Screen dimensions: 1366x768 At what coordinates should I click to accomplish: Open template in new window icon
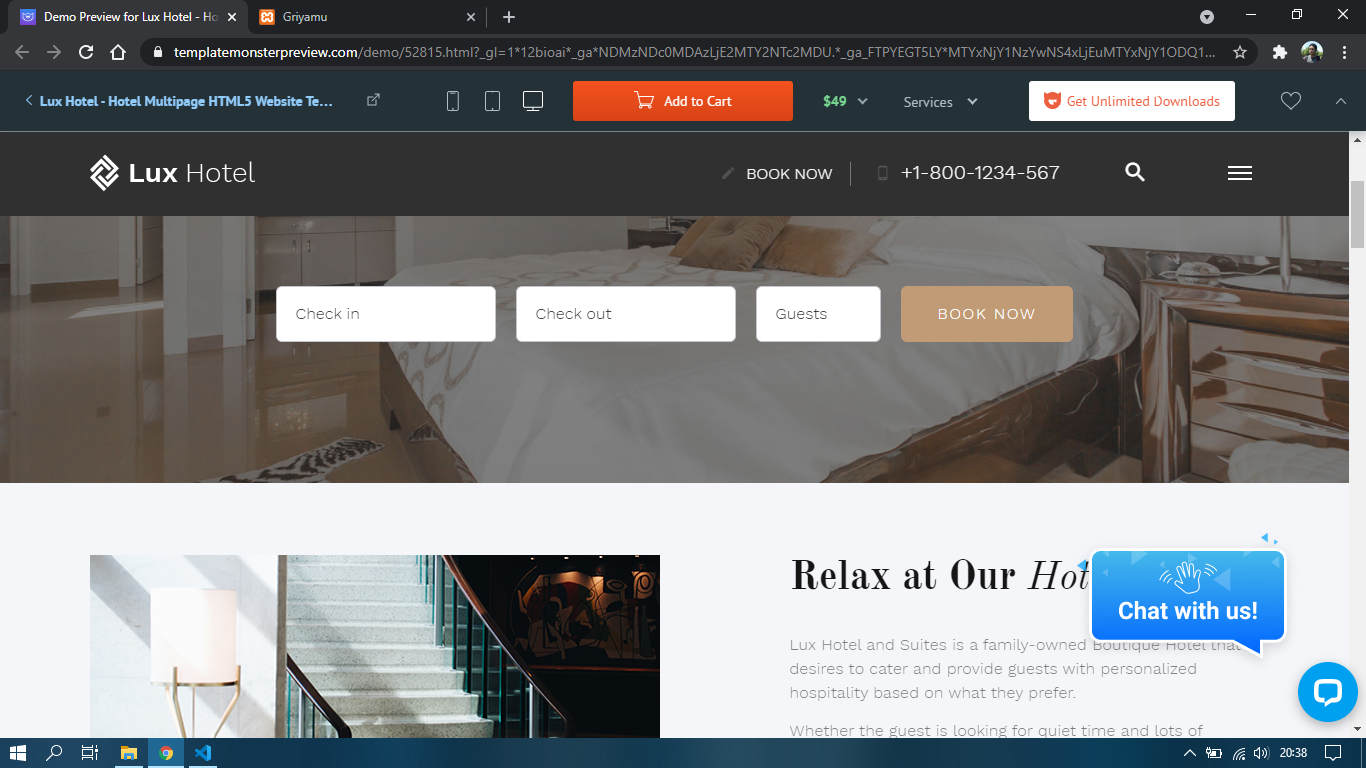pos(373,100)
